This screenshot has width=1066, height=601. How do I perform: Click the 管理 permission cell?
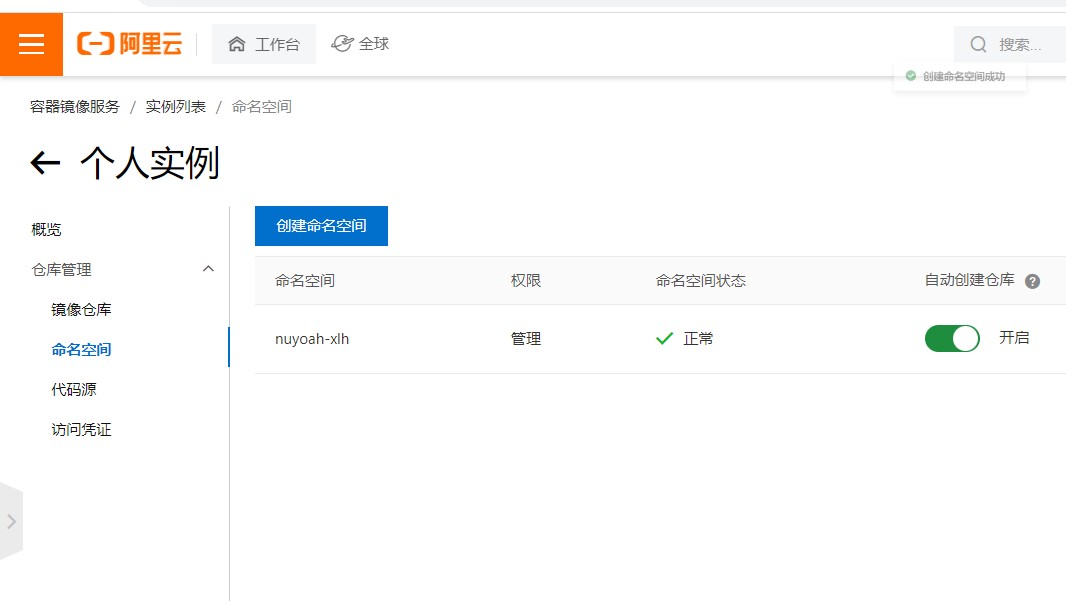point(526,339)
